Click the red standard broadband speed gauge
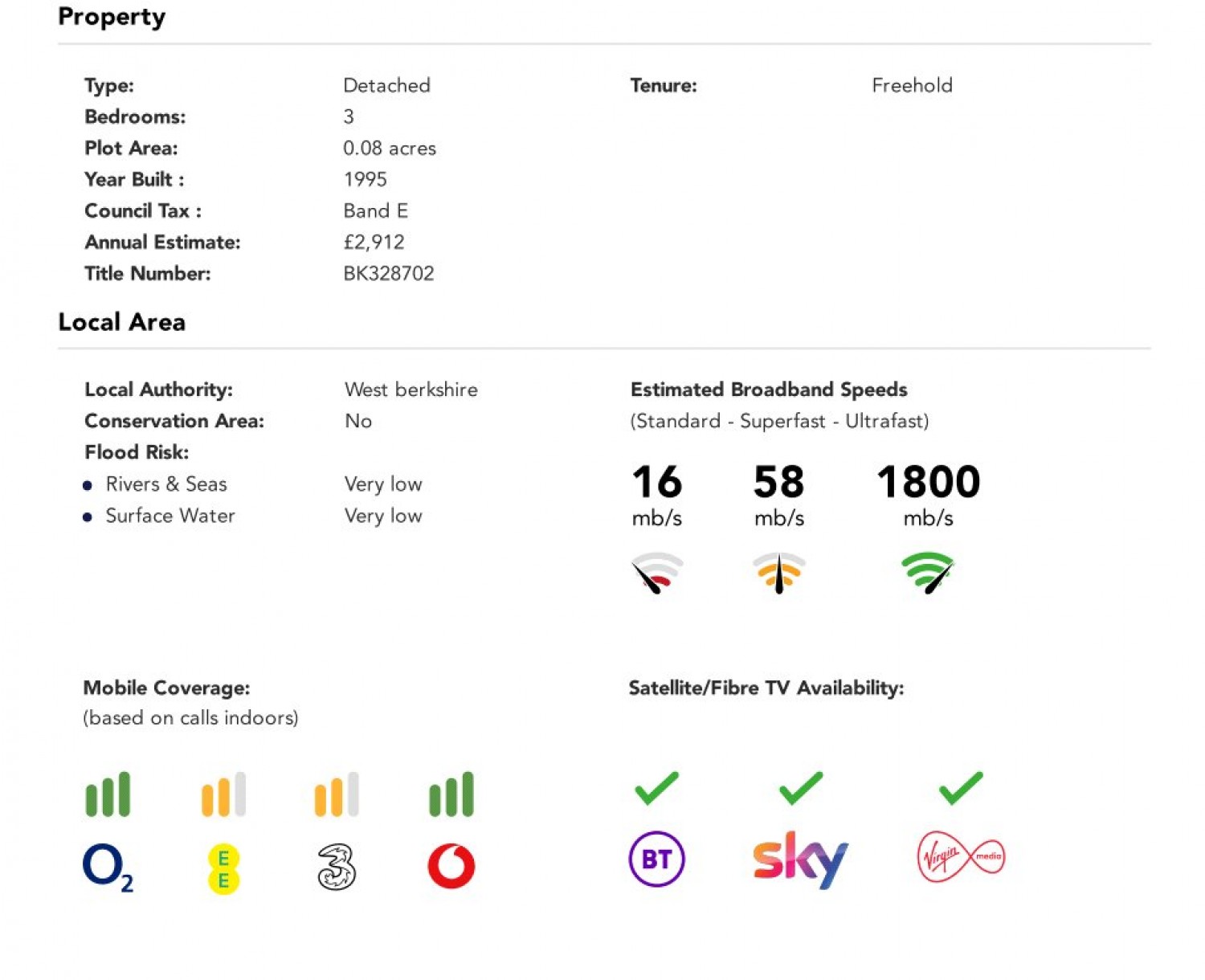 [657, 573]
